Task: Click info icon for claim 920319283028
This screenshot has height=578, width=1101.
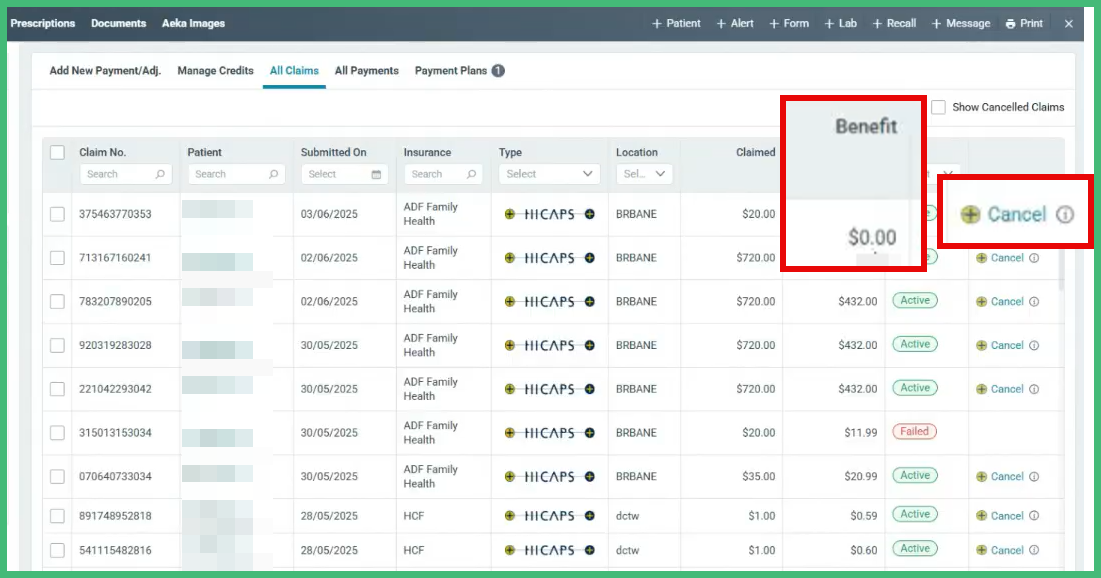Action: [1034, 345]
